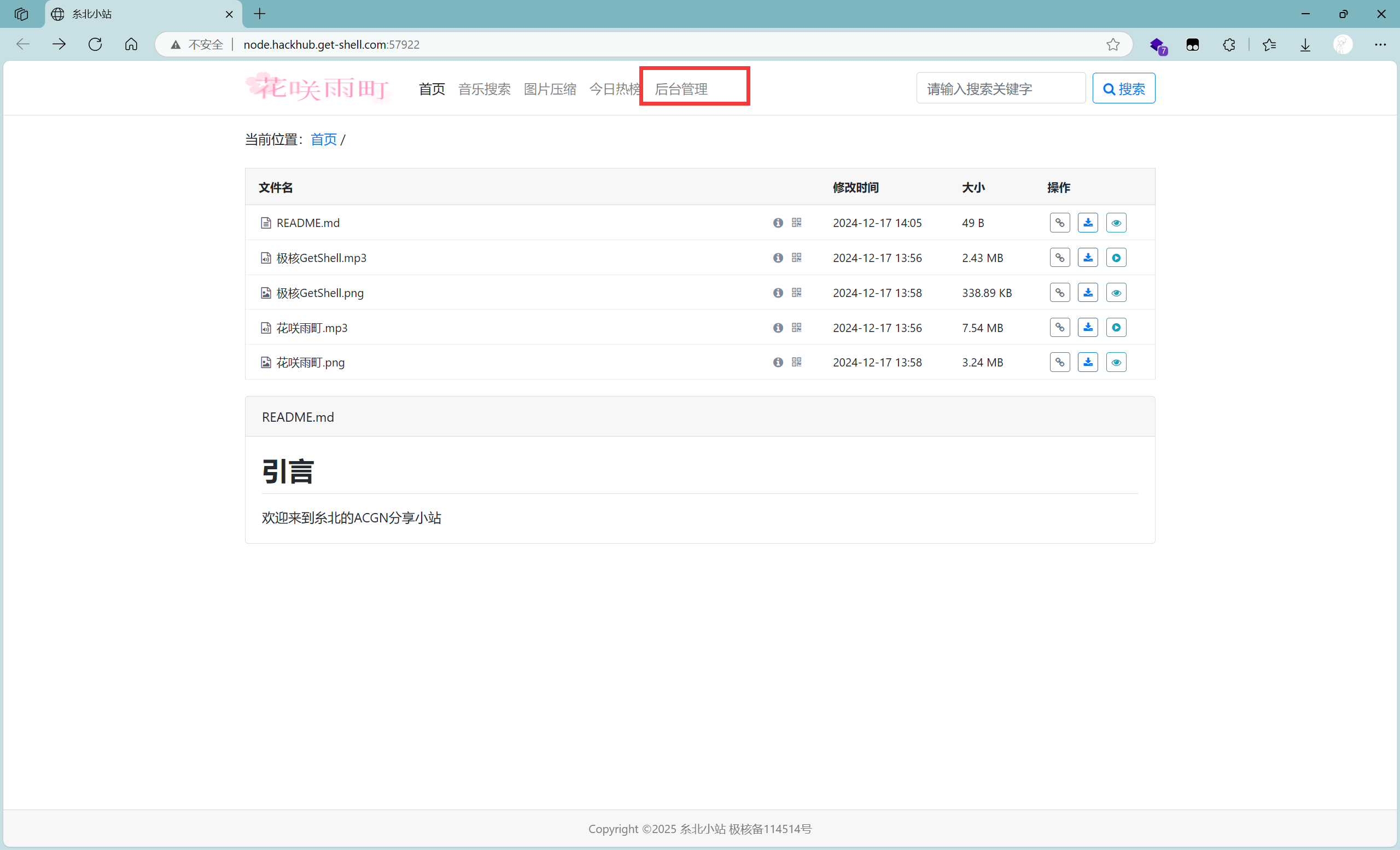The height and width of the screenshot is (850, 1400).
Task: Open the README.md file
Action: 307,223
